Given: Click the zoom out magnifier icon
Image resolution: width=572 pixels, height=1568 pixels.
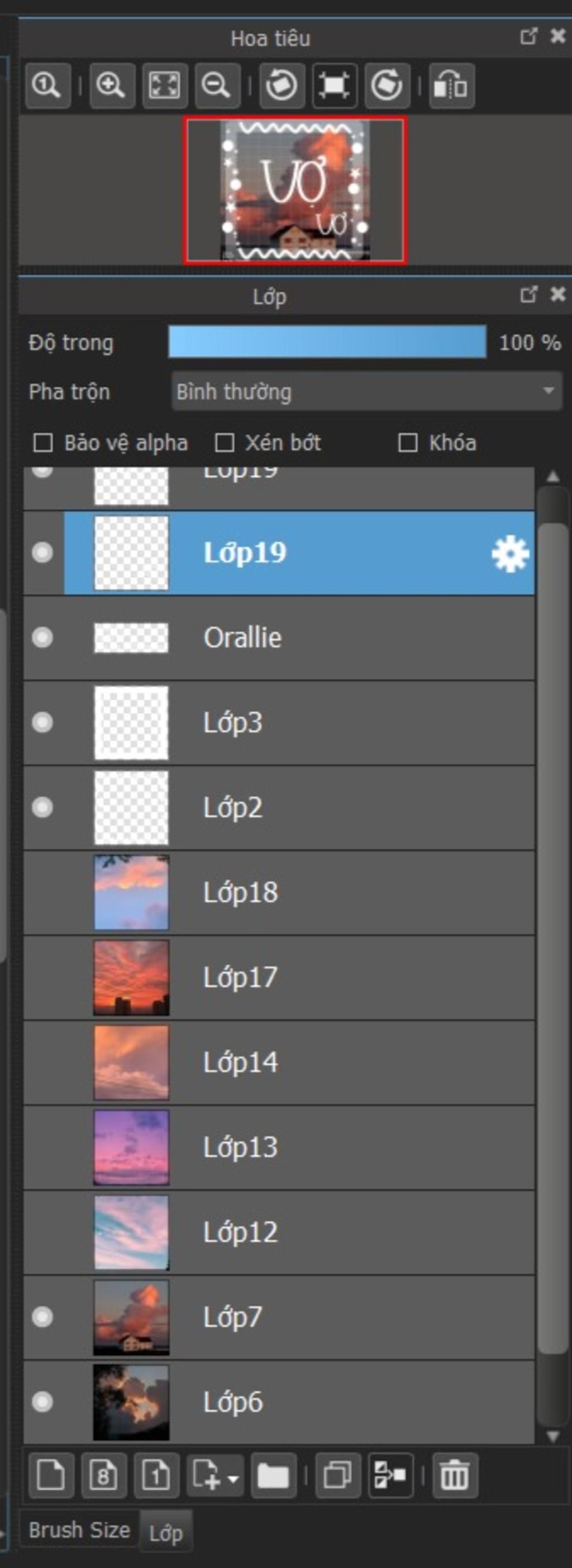Looking at the screenshot, I should click(x=217, y=85).
